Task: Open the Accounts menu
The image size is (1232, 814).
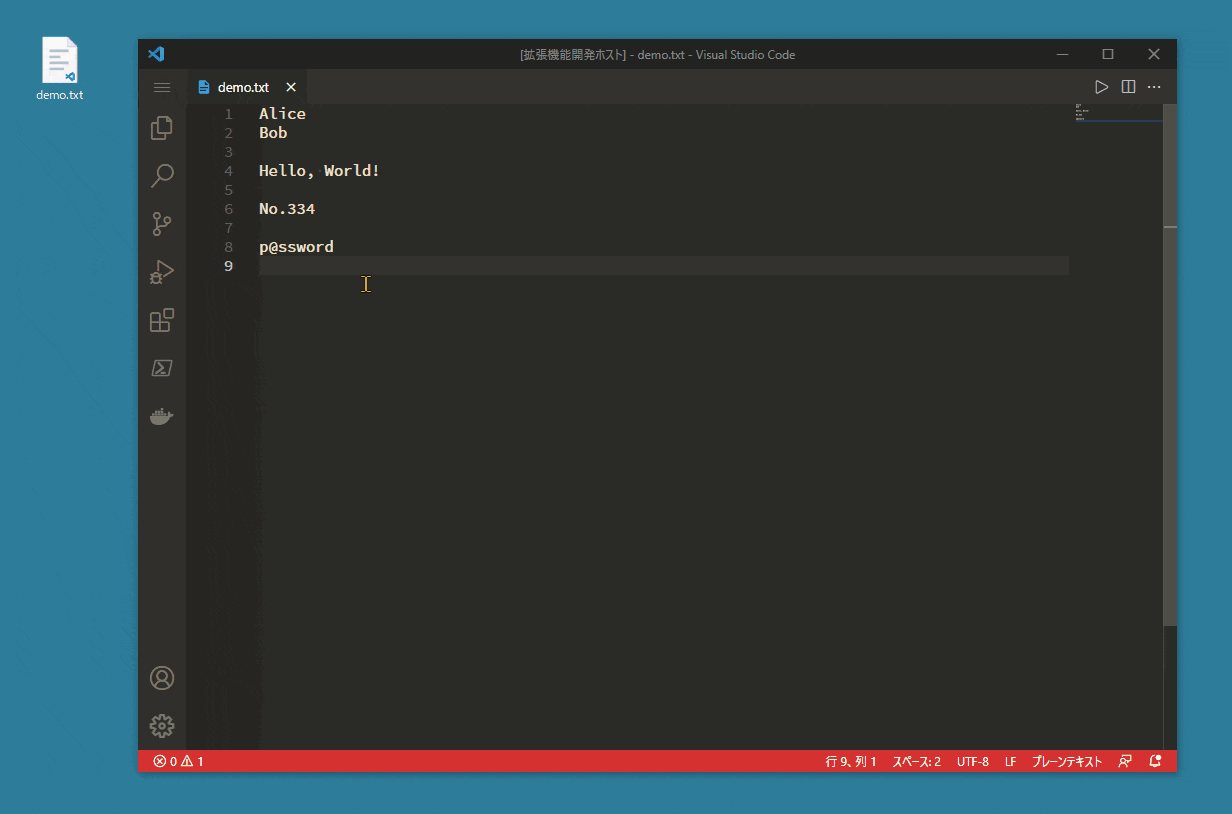Action: tap(162, 678)
